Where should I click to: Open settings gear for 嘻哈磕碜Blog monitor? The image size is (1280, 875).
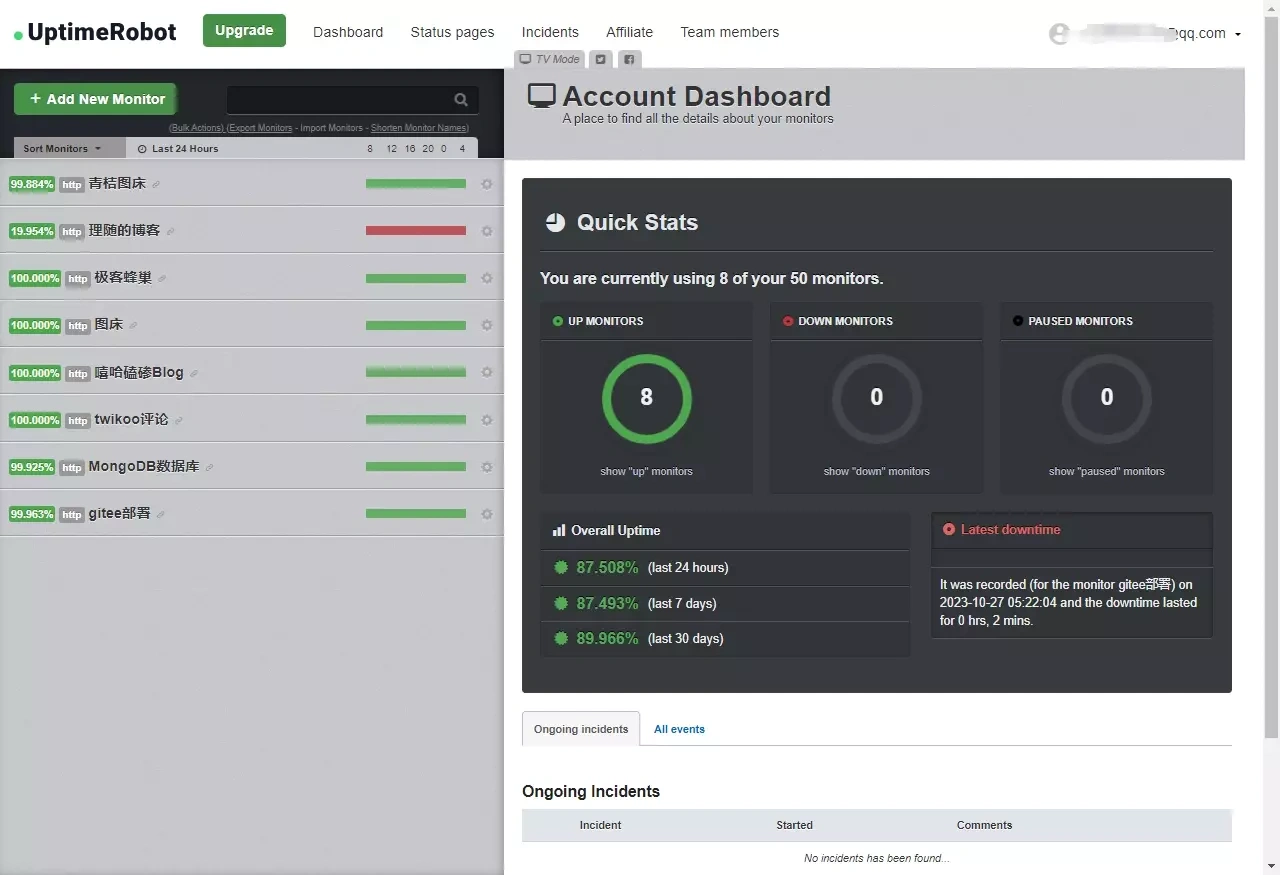[x=487, y=372]
